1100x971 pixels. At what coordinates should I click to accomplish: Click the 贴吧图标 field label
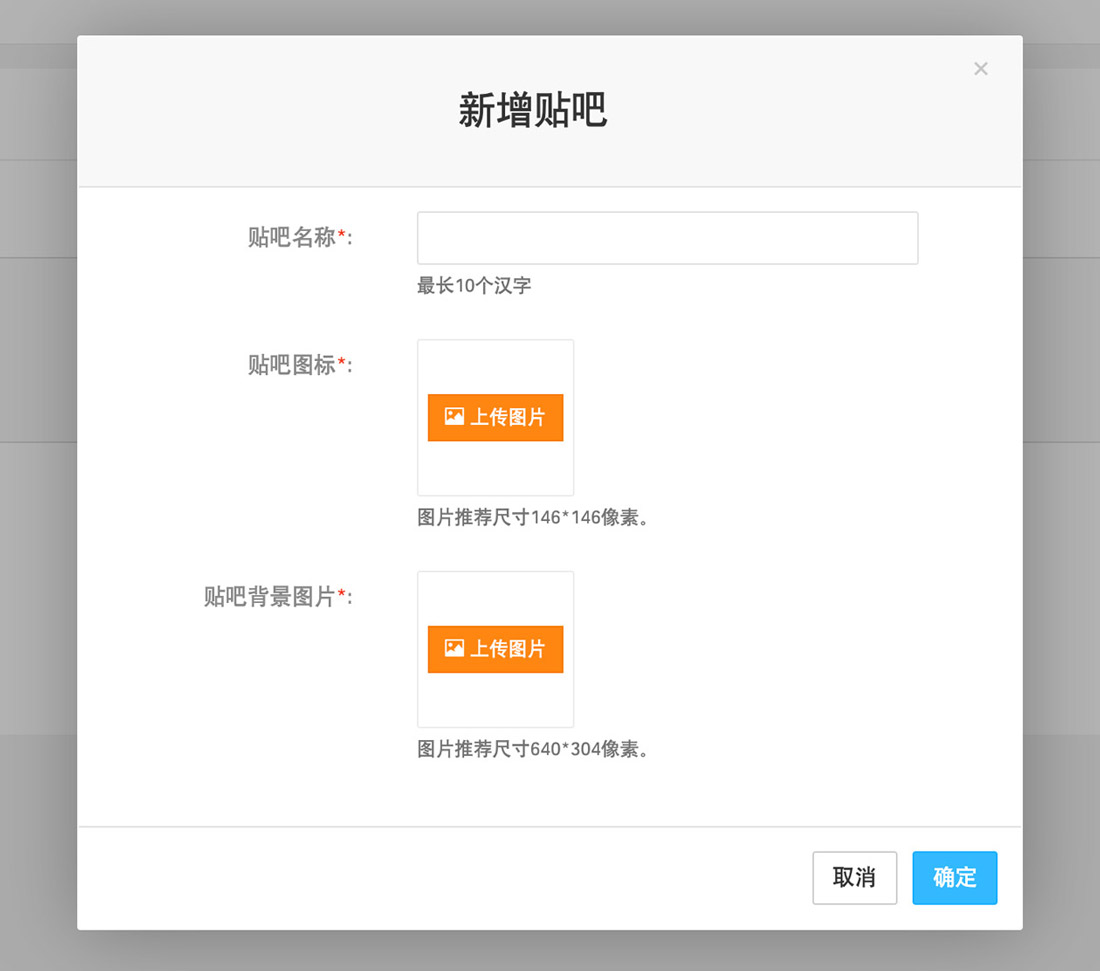pos(291,366)
